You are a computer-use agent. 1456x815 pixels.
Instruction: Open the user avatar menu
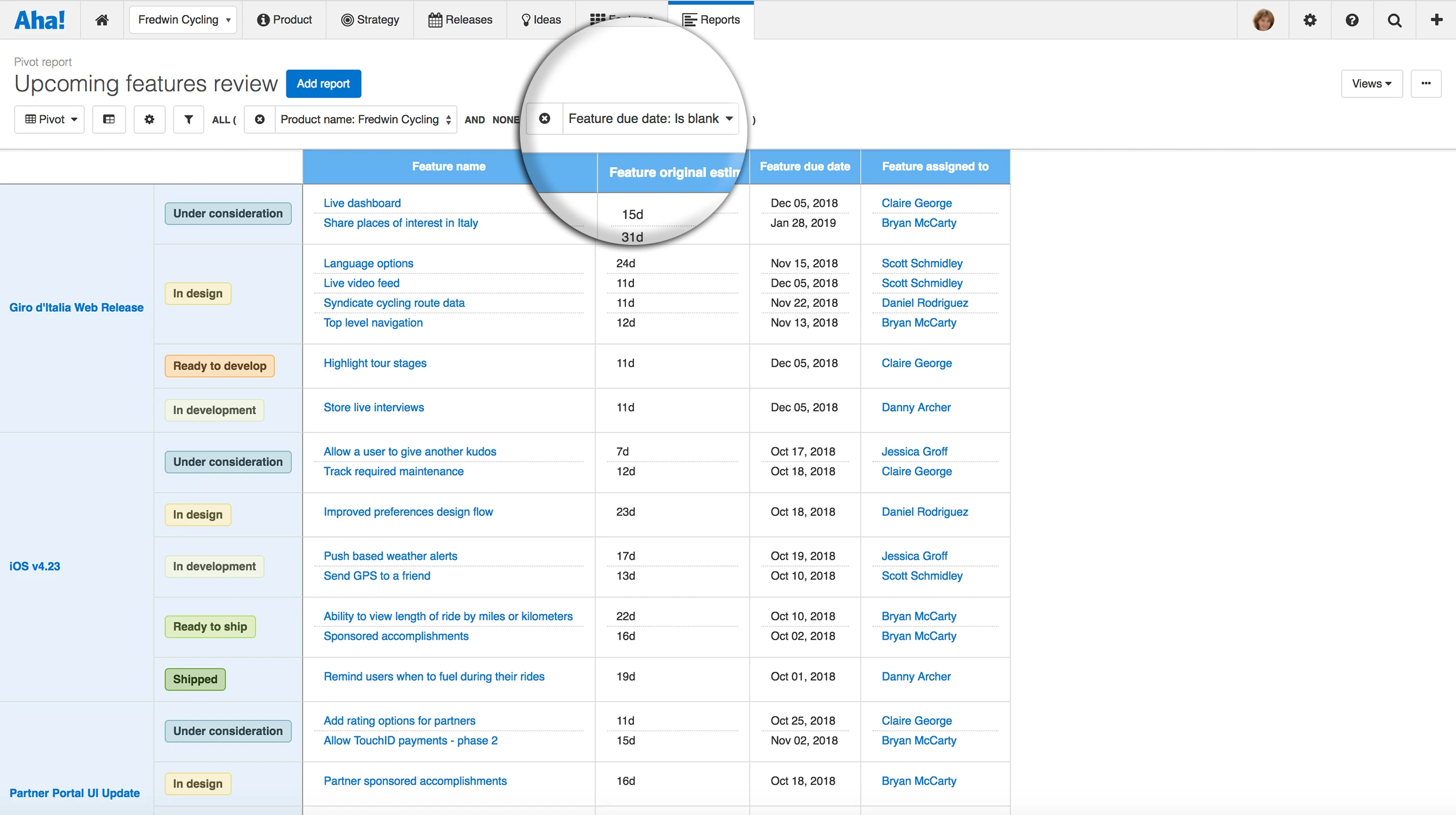coord(1263,20)
